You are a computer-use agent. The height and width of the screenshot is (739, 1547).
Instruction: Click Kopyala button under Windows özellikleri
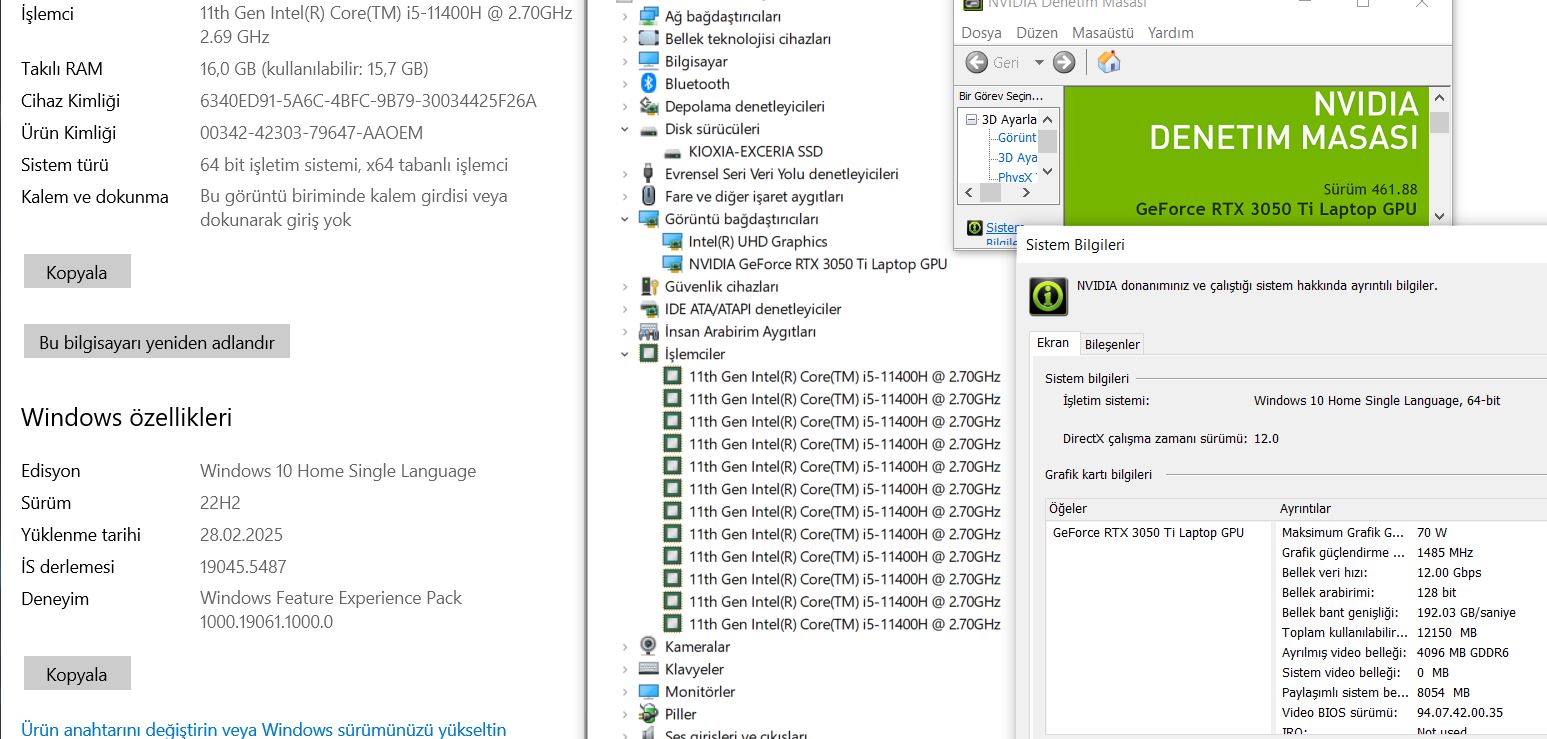77,674
